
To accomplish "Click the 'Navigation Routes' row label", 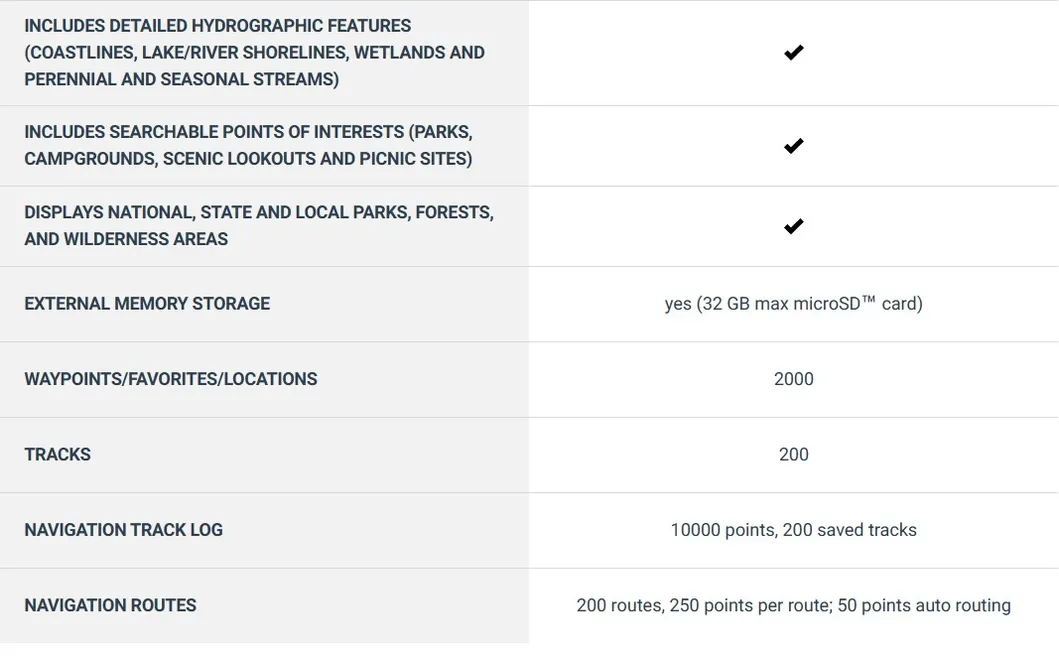I will coord(110,605).
